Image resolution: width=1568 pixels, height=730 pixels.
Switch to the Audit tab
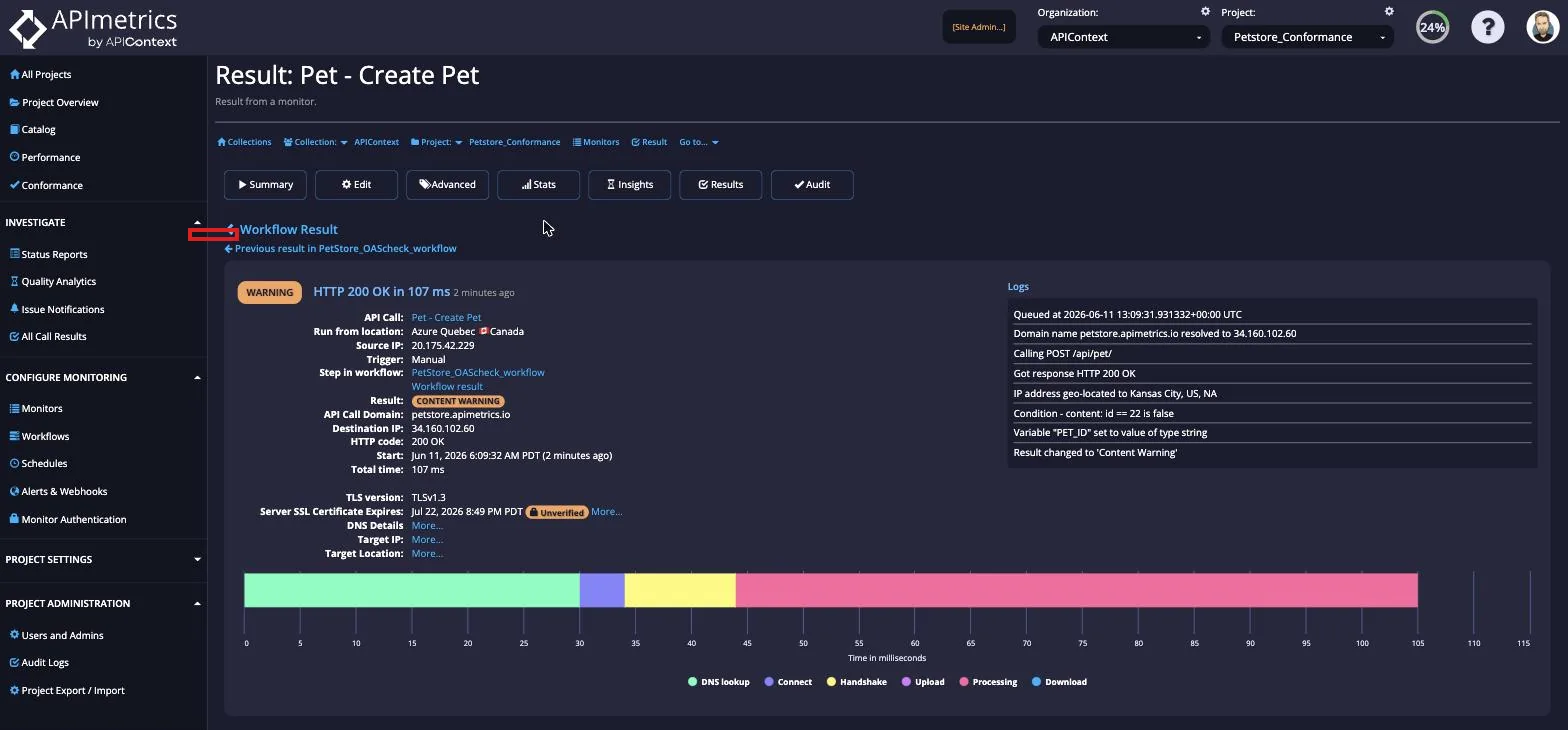[812, 184]
